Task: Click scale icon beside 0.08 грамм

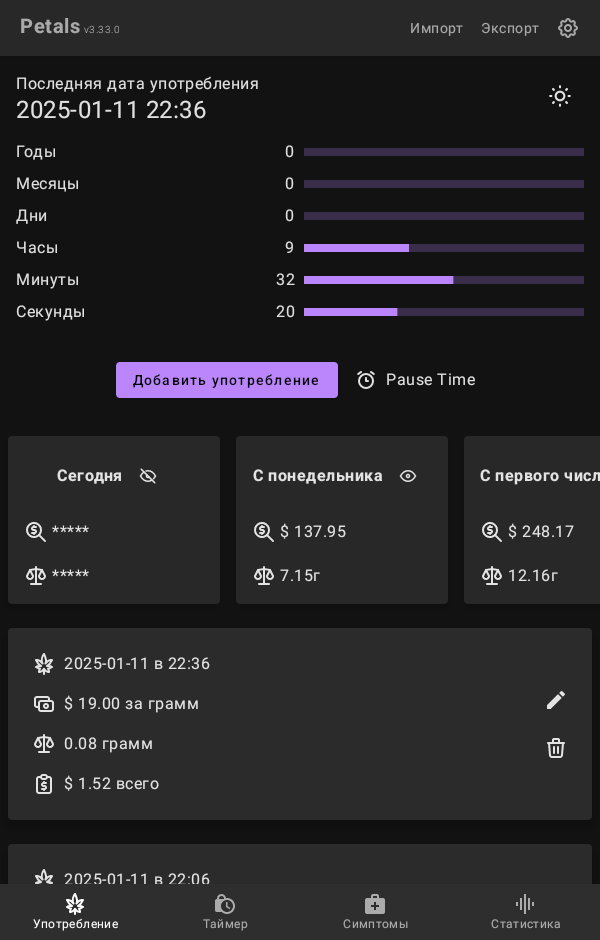Action: pyautogui.click(x=44, y=744)
